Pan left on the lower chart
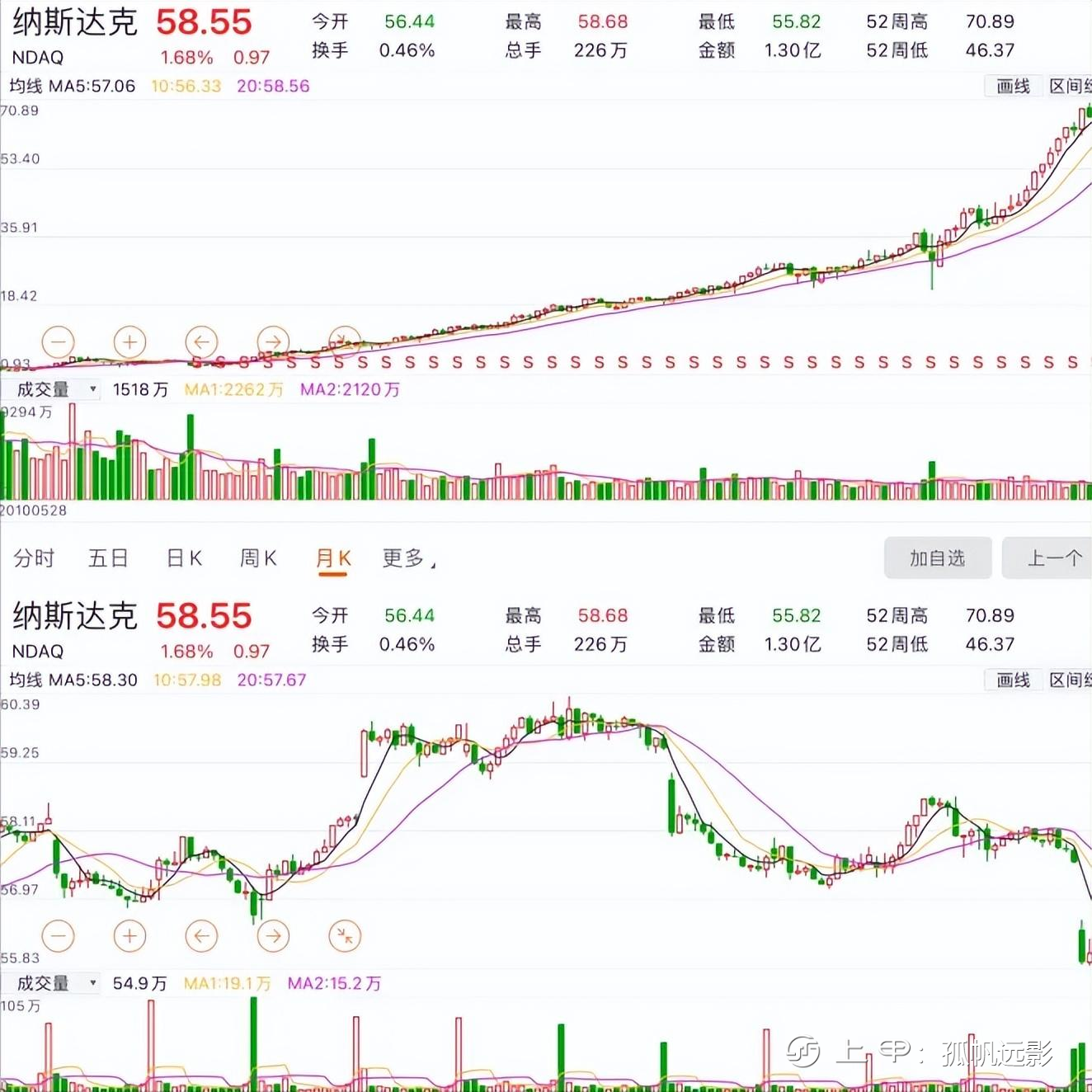 click(201, 935)
